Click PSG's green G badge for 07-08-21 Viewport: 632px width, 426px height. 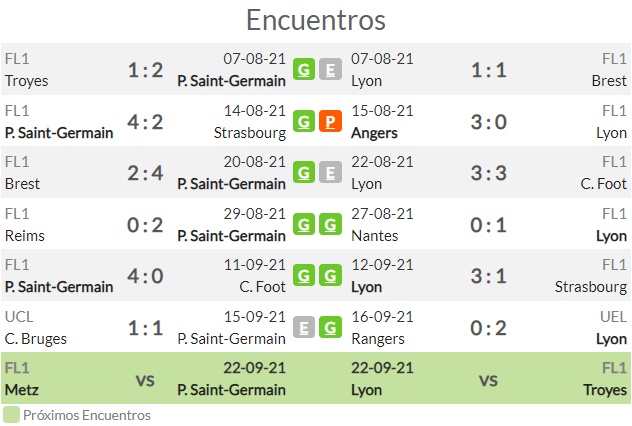304,69
